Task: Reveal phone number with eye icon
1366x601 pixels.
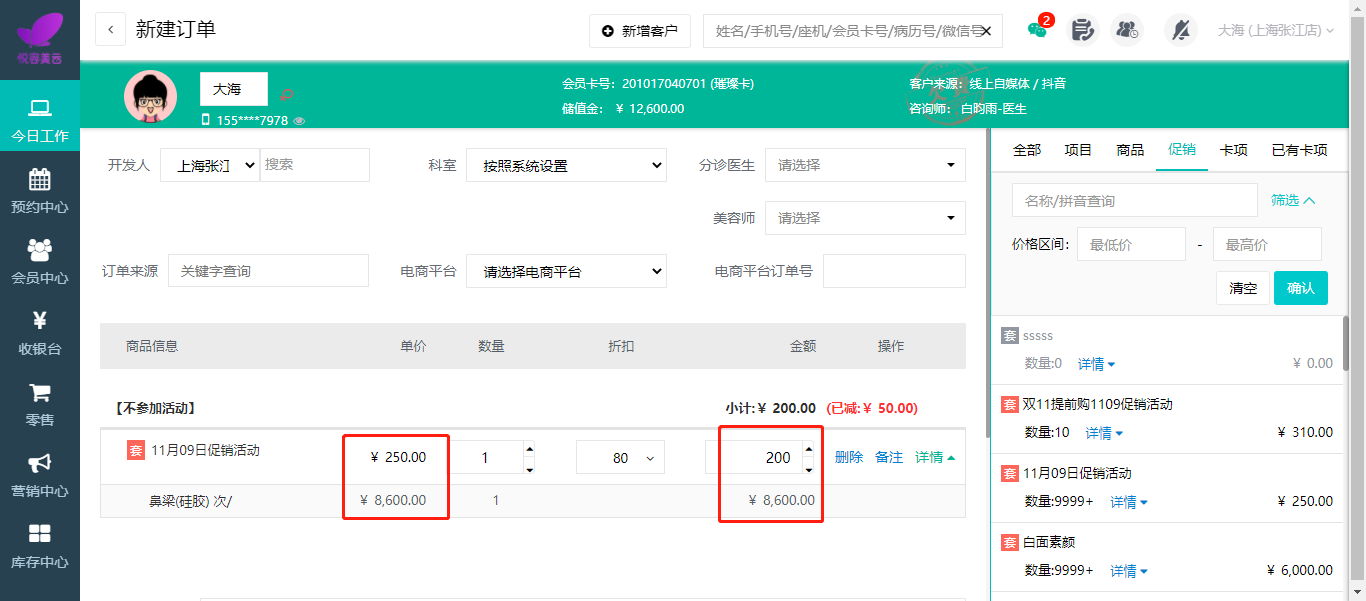Action: coord(299,121)
